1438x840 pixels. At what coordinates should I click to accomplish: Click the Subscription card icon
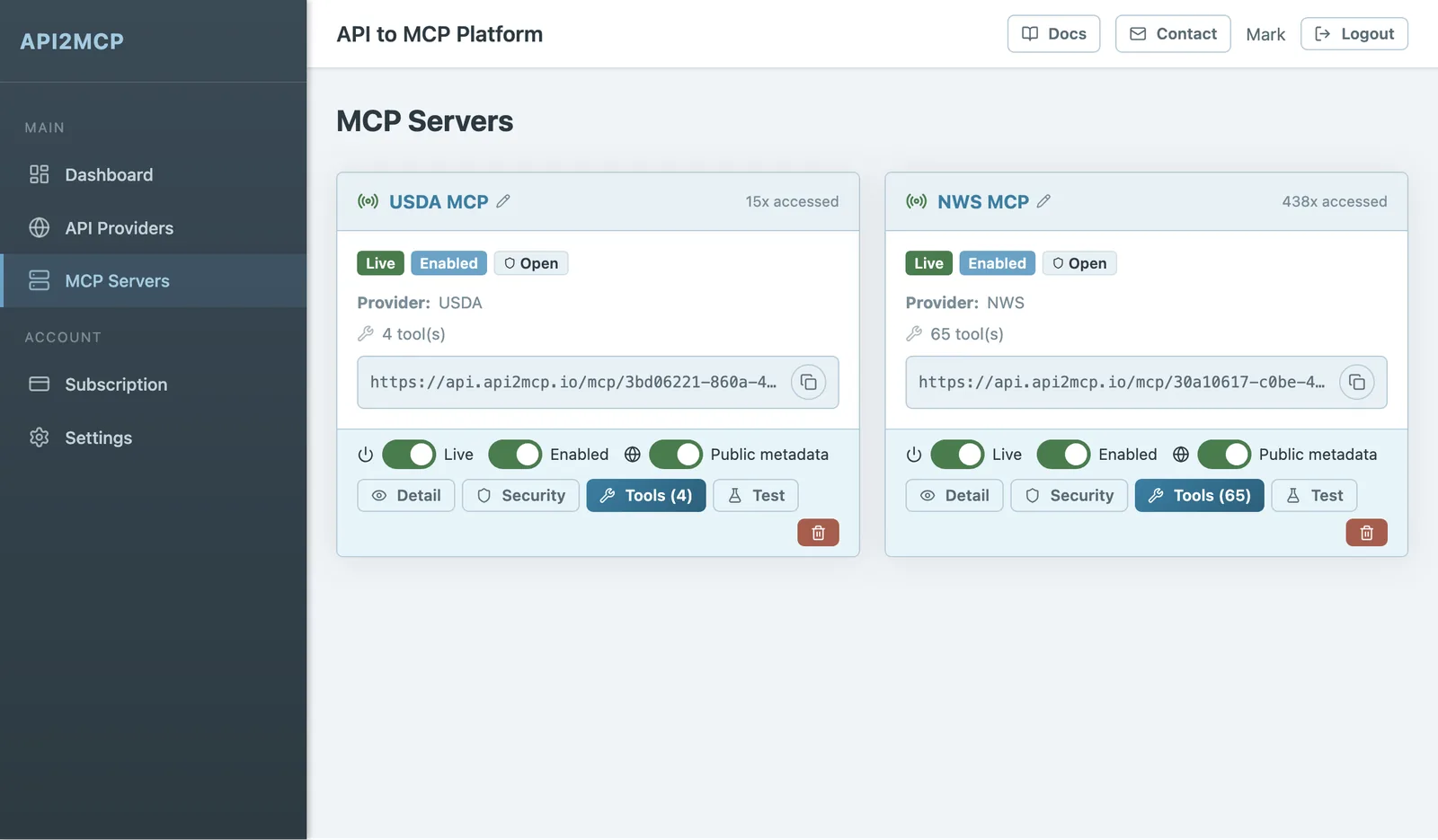click(39, 384)
